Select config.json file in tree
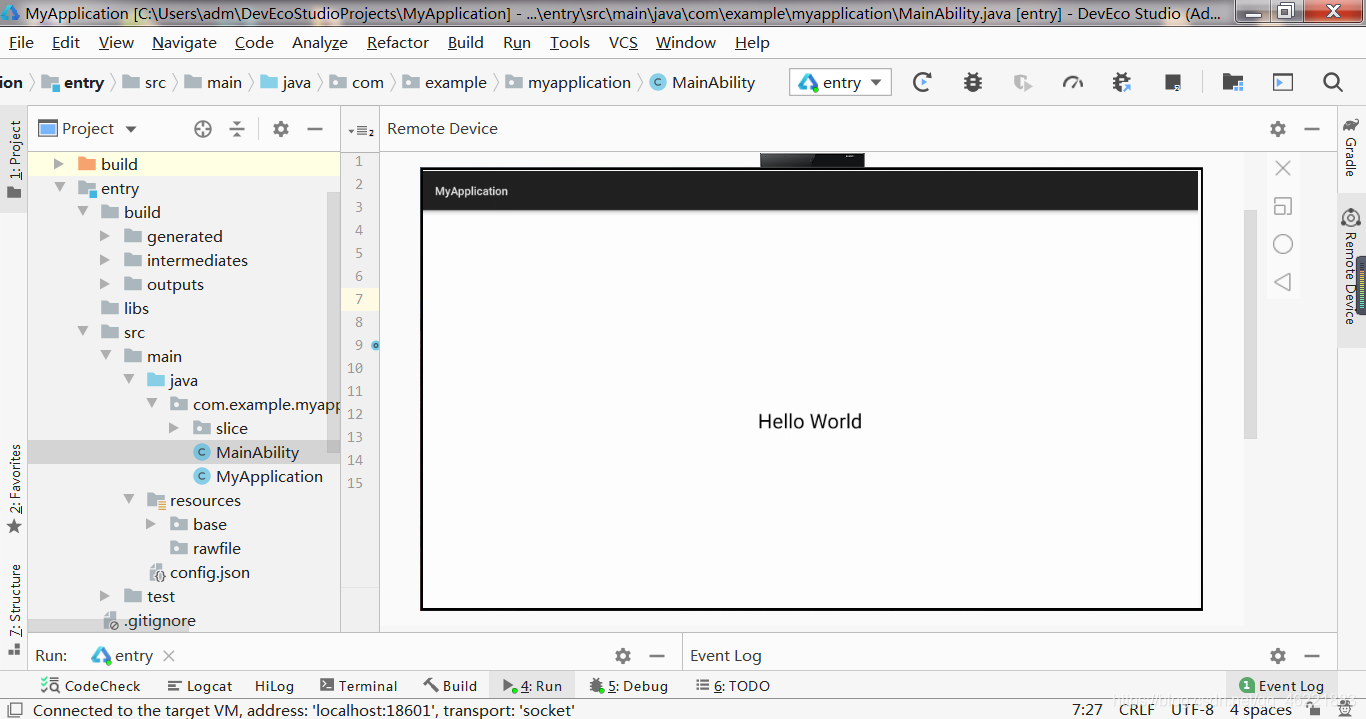 coord(199,572)
